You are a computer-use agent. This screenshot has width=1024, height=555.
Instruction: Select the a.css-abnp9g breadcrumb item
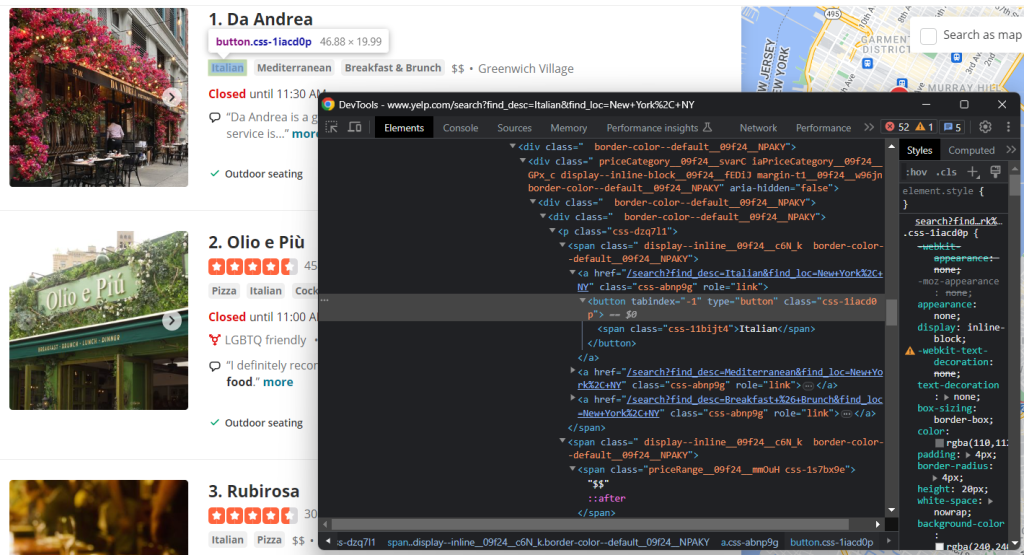point(750,542)
